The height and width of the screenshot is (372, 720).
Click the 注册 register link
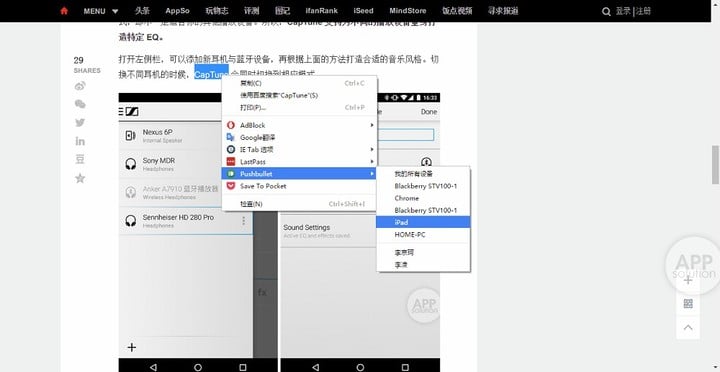click(x=643, y=11)
